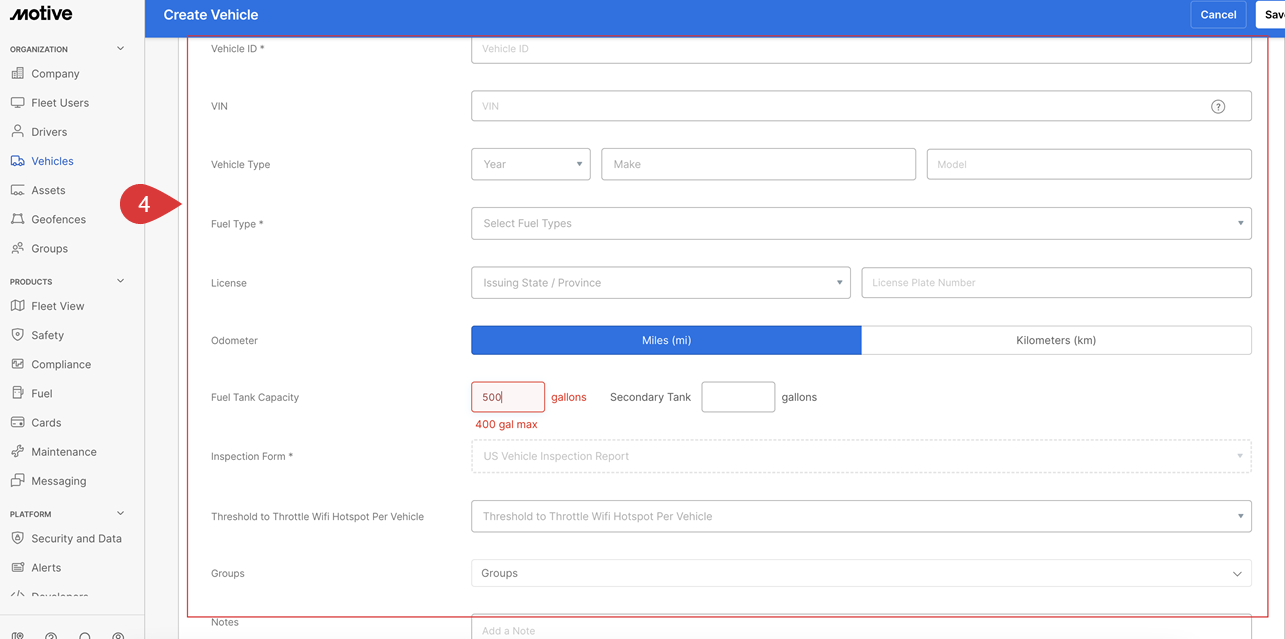Click the Motive logo

41,14
